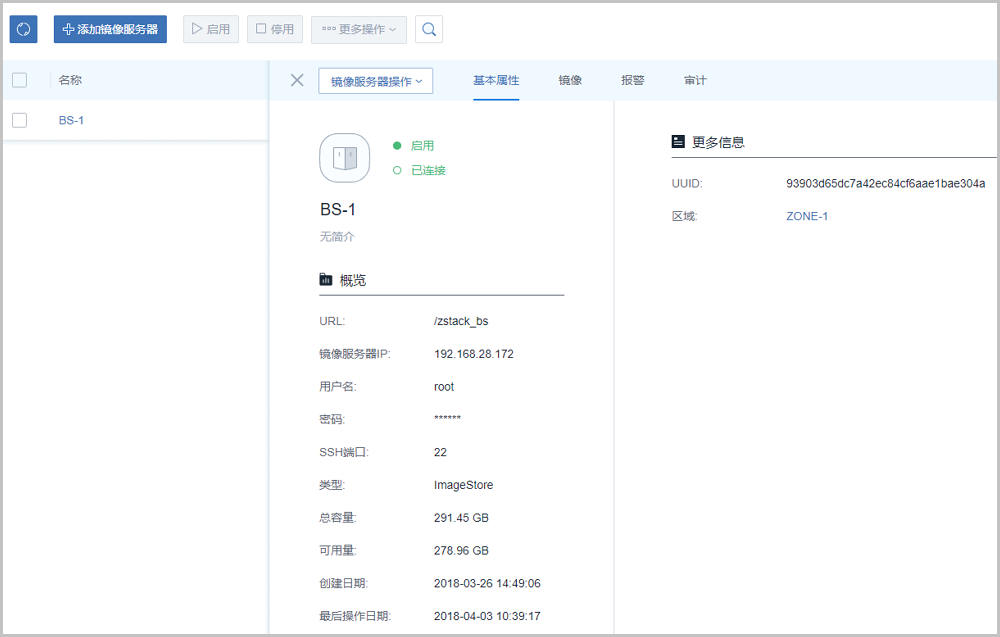Check the BS-1 row checkbox
Viewport: 1000px width, 637px height.
(x=20, y=120)
